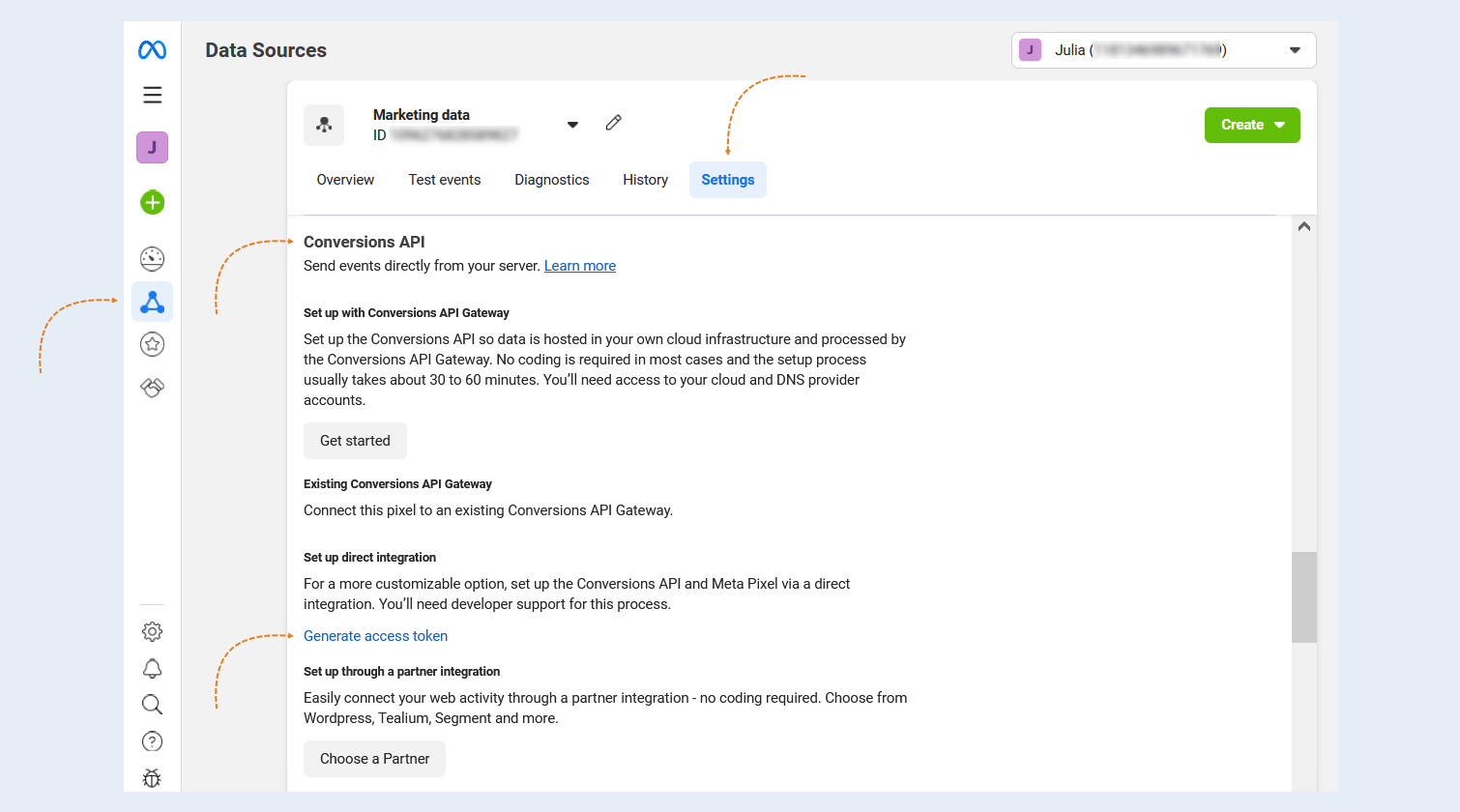Click 'Set up direct integration' heading
The width and height of the screenshot is (1460, 812).
[x=369, y=558]
